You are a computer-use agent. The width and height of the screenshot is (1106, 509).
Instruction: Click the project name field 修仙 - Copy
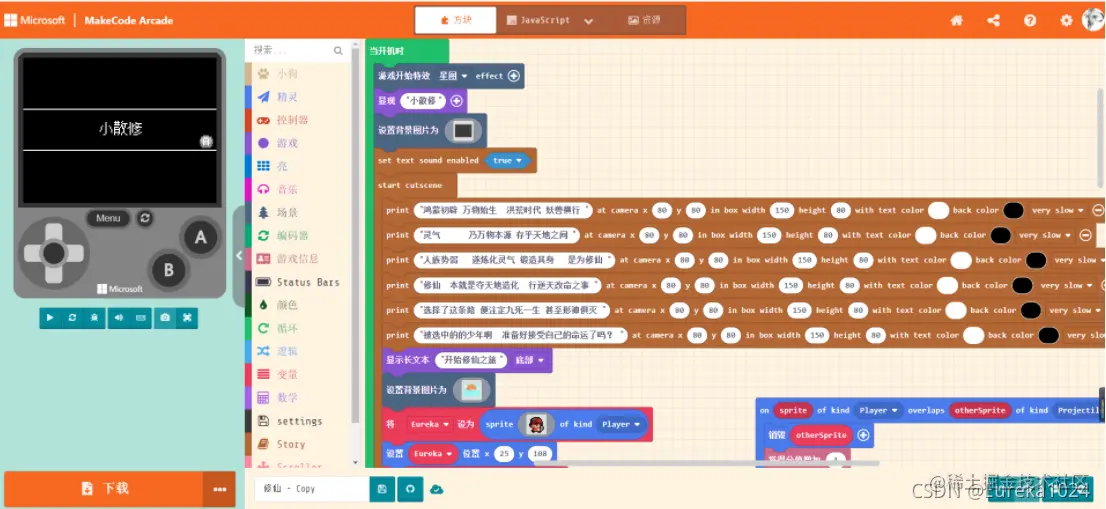click(x=311, y=489)
